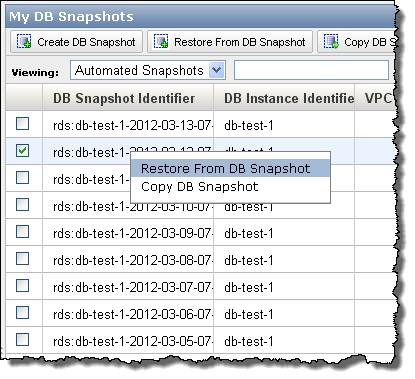The height and width of the screenshot is (379, 415).
Task: Check the 2012-03-10 snapshot checkbox
Action: (22, 205)
